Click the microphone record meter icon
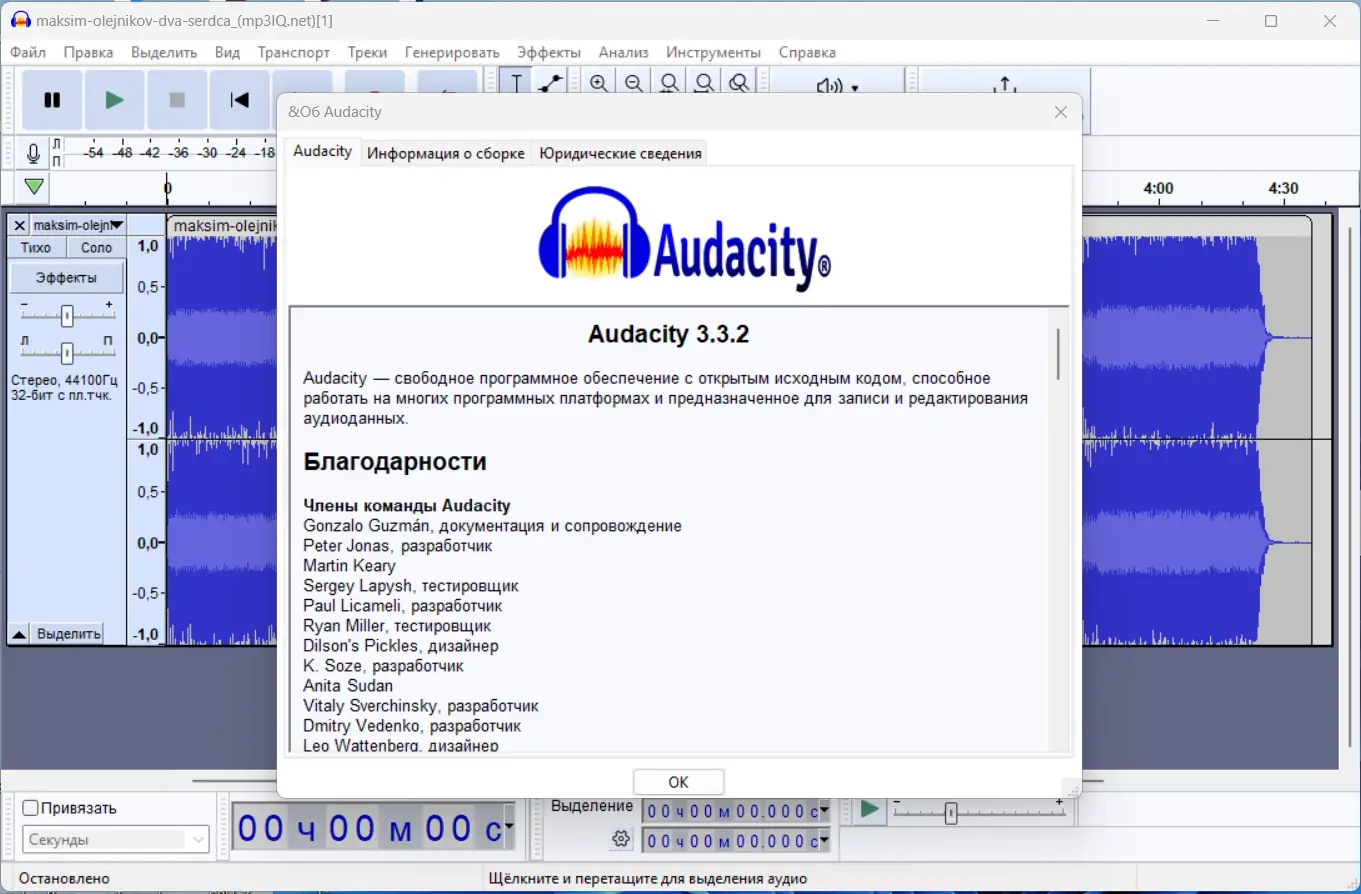 tap(33, 153)
